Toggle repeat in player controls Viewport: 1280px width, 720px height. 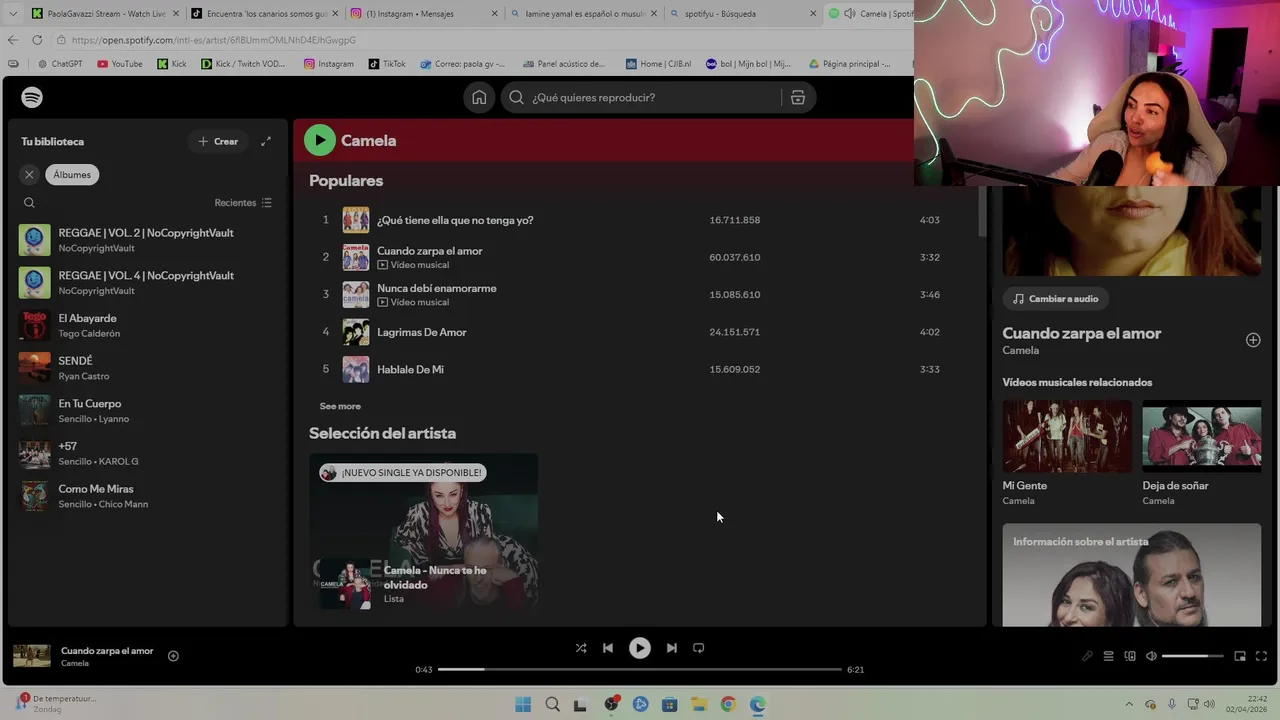point(699,648)
